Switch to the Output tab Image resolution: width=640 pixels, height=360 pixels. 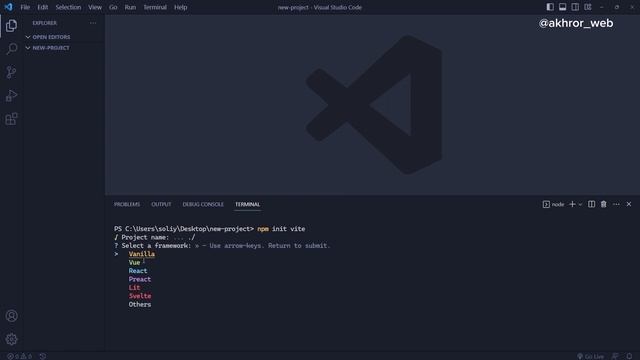[161, 204]
